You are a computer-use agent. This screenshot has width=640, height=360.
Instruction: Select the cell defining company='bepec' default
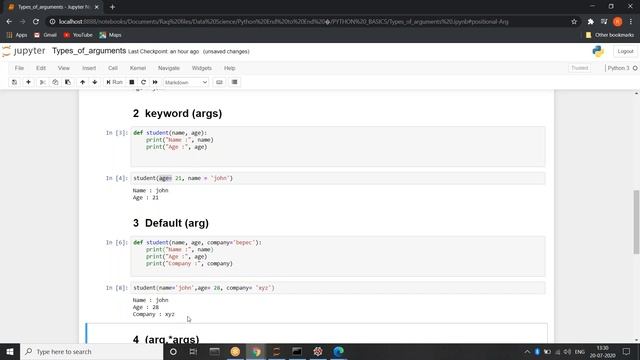point(338,256)
